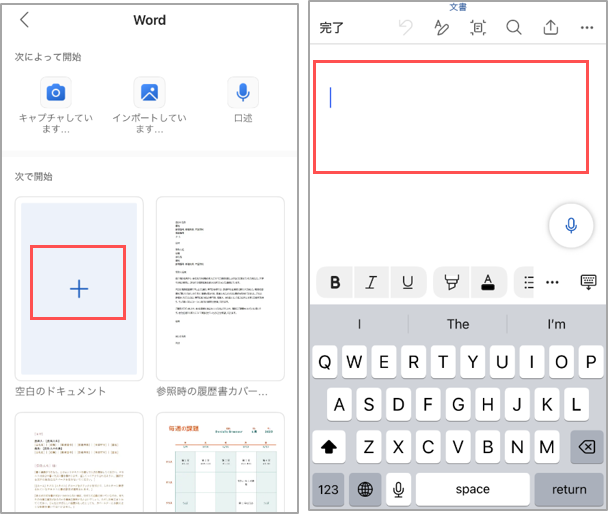
Task: Tap the camera capture icon
Action: point(56,93)
